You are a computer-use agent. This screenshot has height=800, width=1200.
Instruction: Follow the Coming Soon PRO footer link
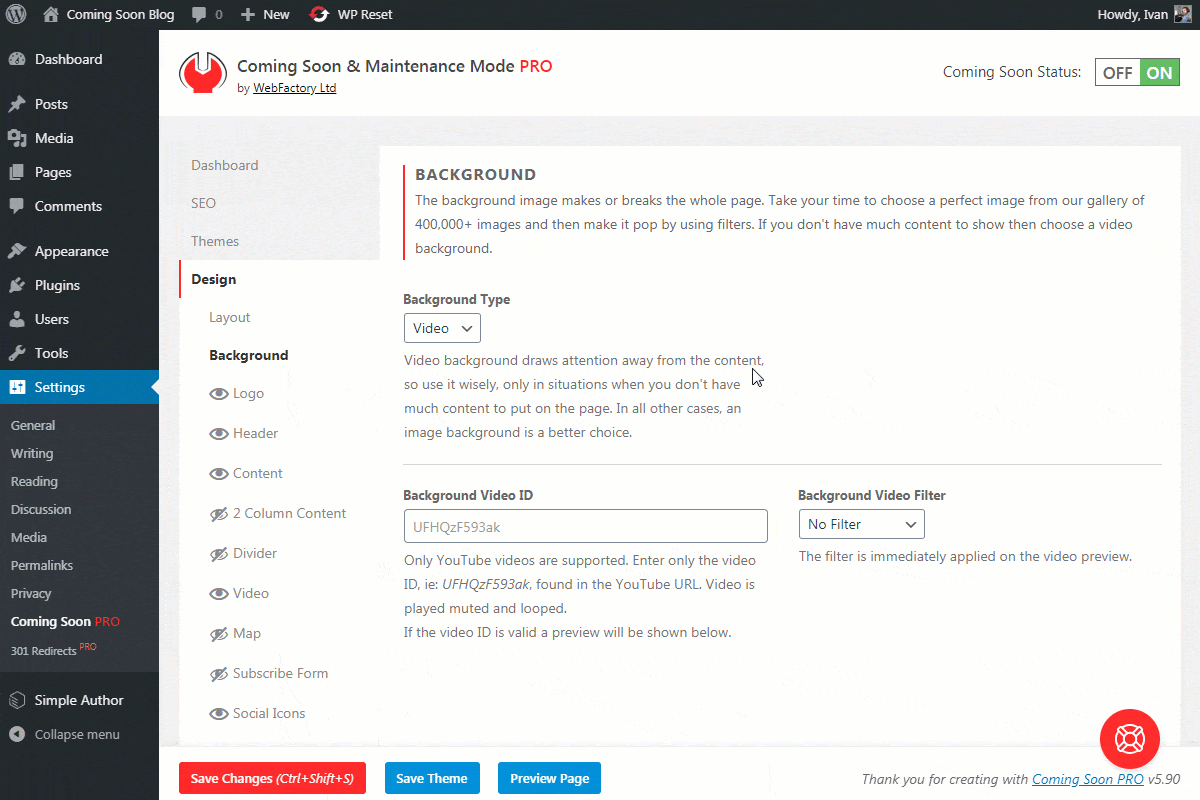point(1088,779)
